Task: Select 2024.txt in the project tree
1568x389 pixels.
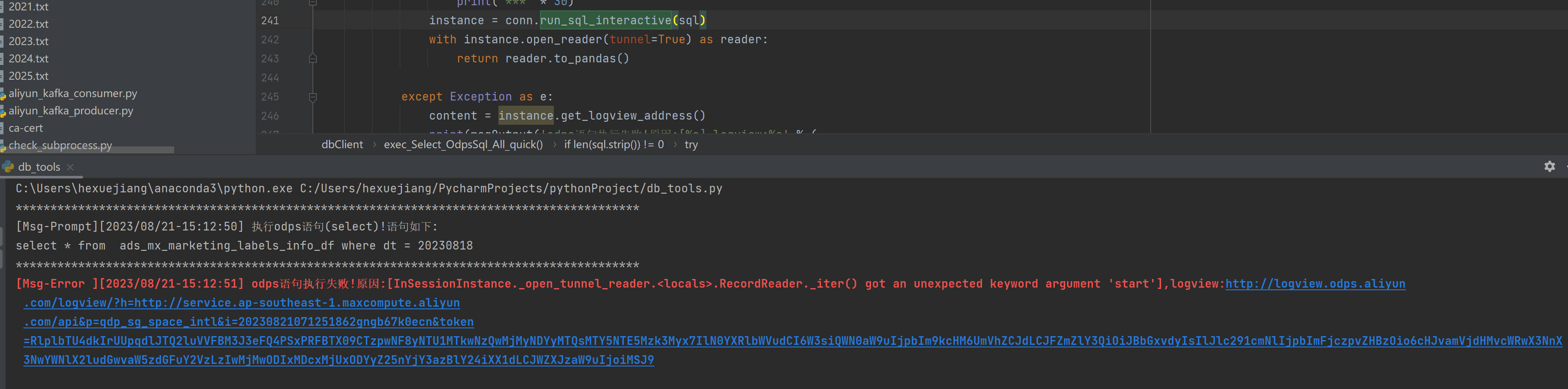Action: (x=28, y=58)
